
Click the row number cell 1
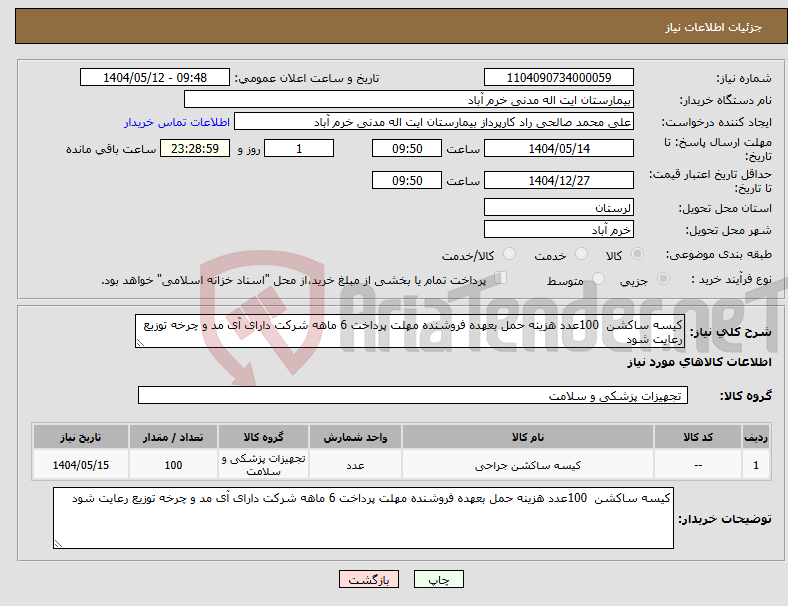pyautogui.click(x=755, y=465)
